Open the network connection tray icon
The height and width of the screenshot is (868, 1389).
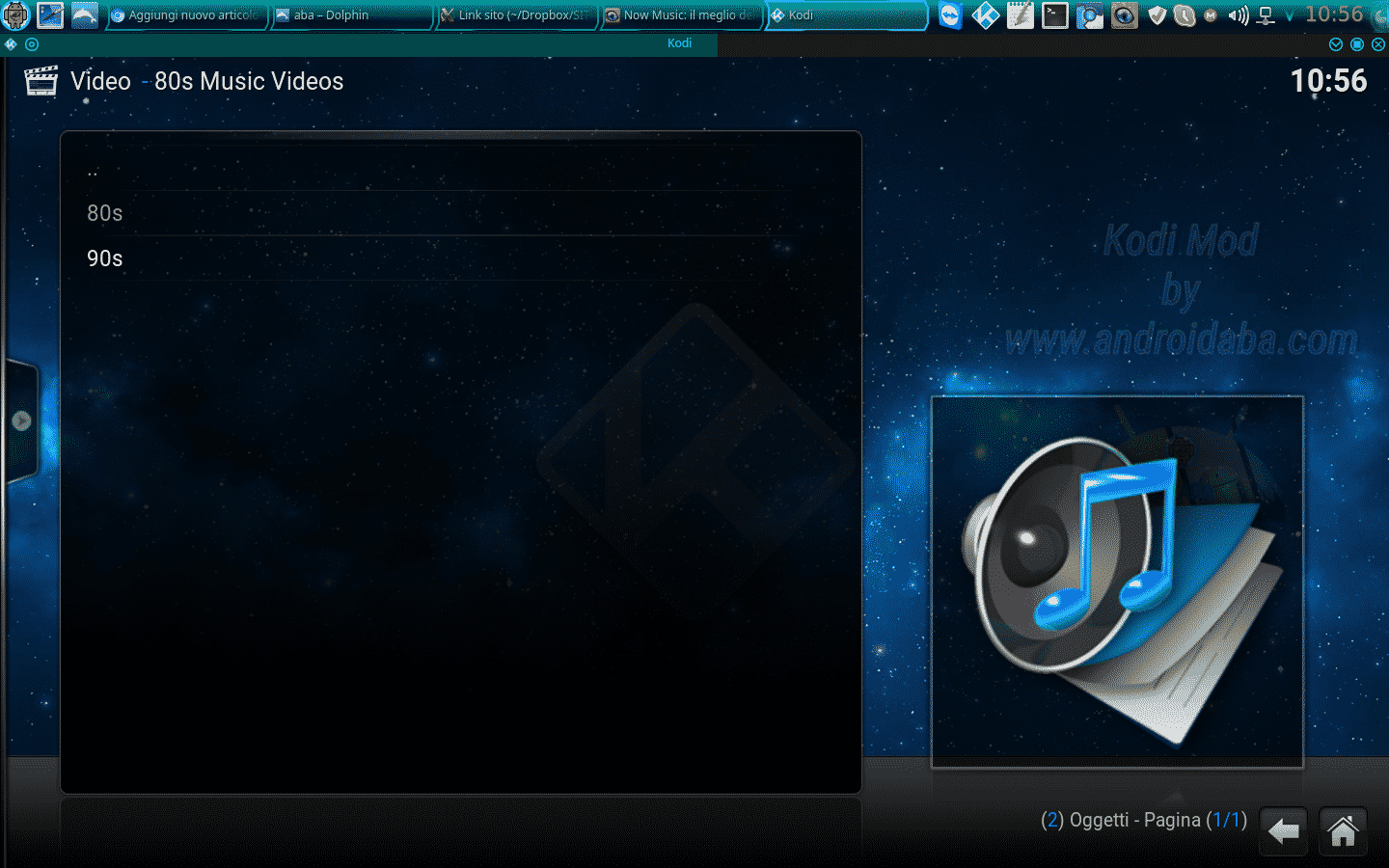point(1266,15)
